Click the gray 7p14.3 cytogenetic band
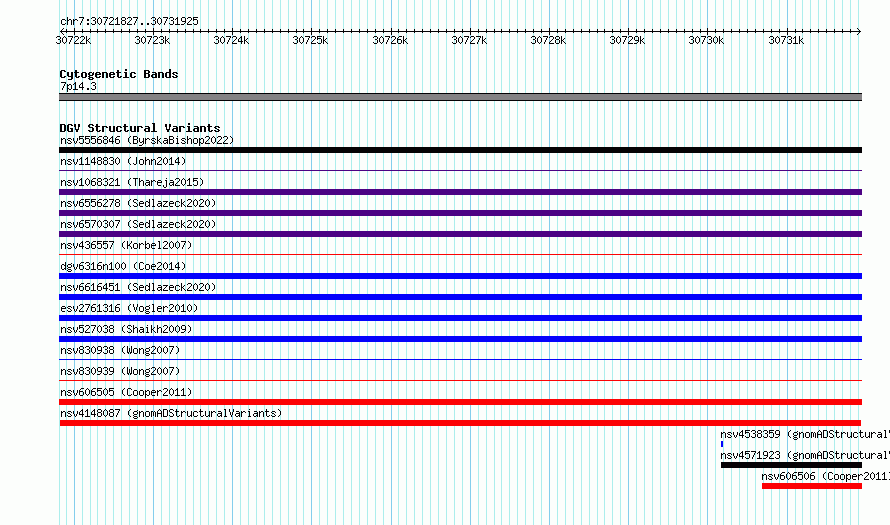Viewport: 890px width, 525px height. (460, 97)
